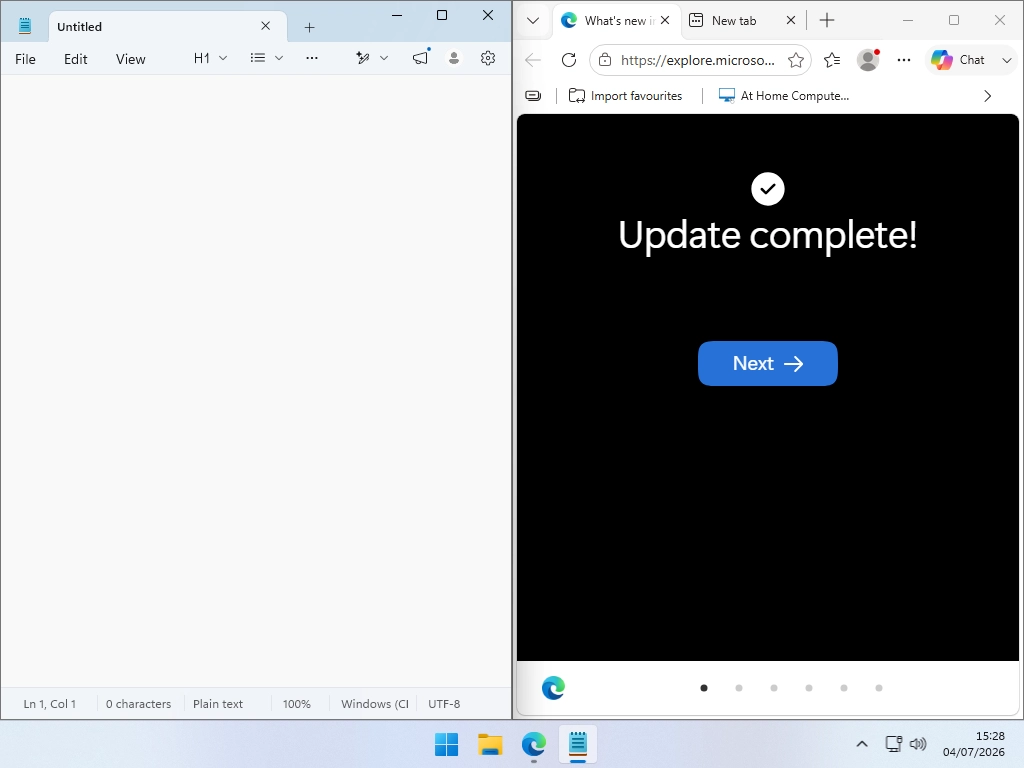This screenshot has width=1024, height=768.
Task: Select the third page indicator dot
Action: (774, 688)
